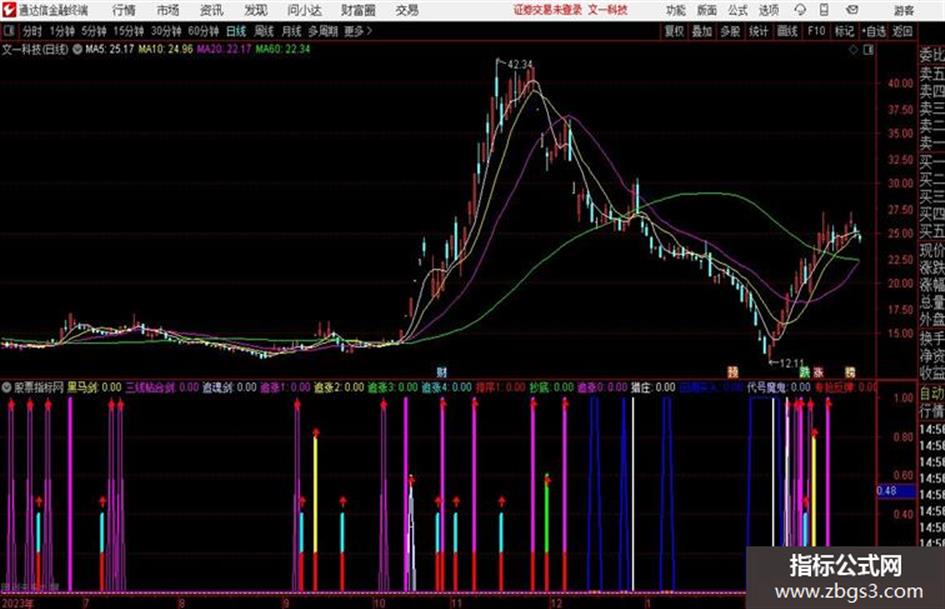Open the 版面 menu

point(706,10)
